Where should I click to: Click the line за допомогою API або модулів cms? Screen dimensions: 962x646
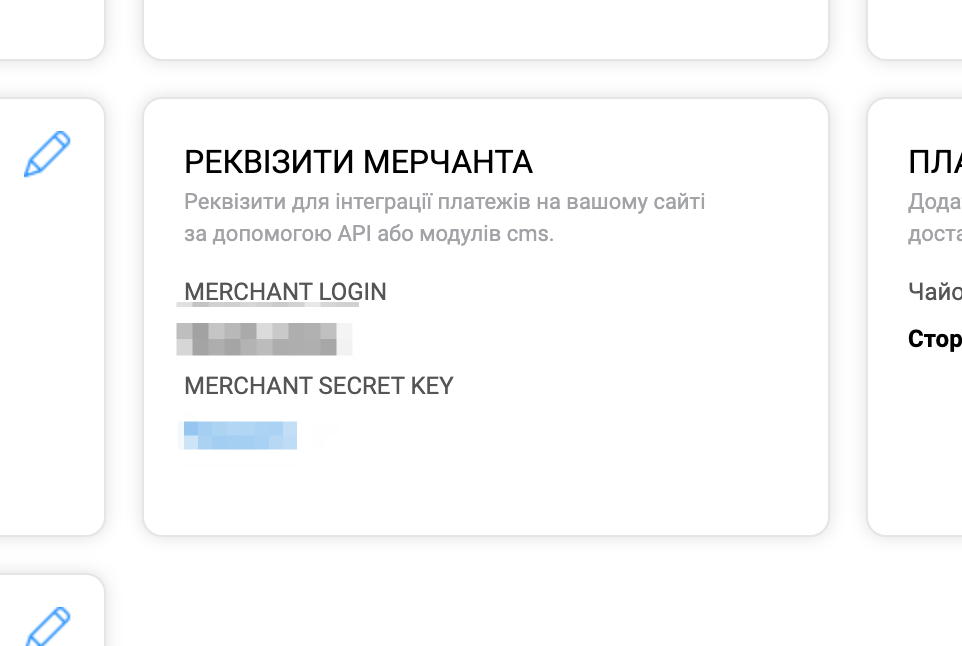pyautogui.click(x=369, y=234)
